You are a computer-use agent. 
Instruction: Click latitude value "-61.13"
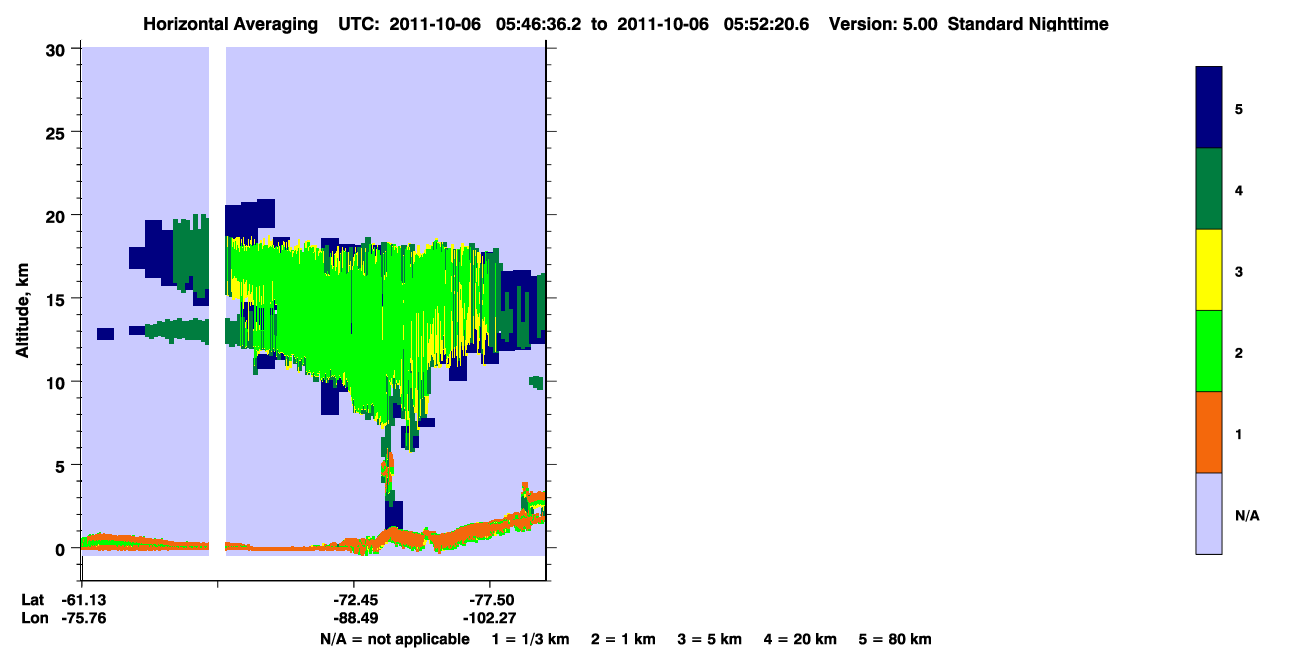pos(84,599)
